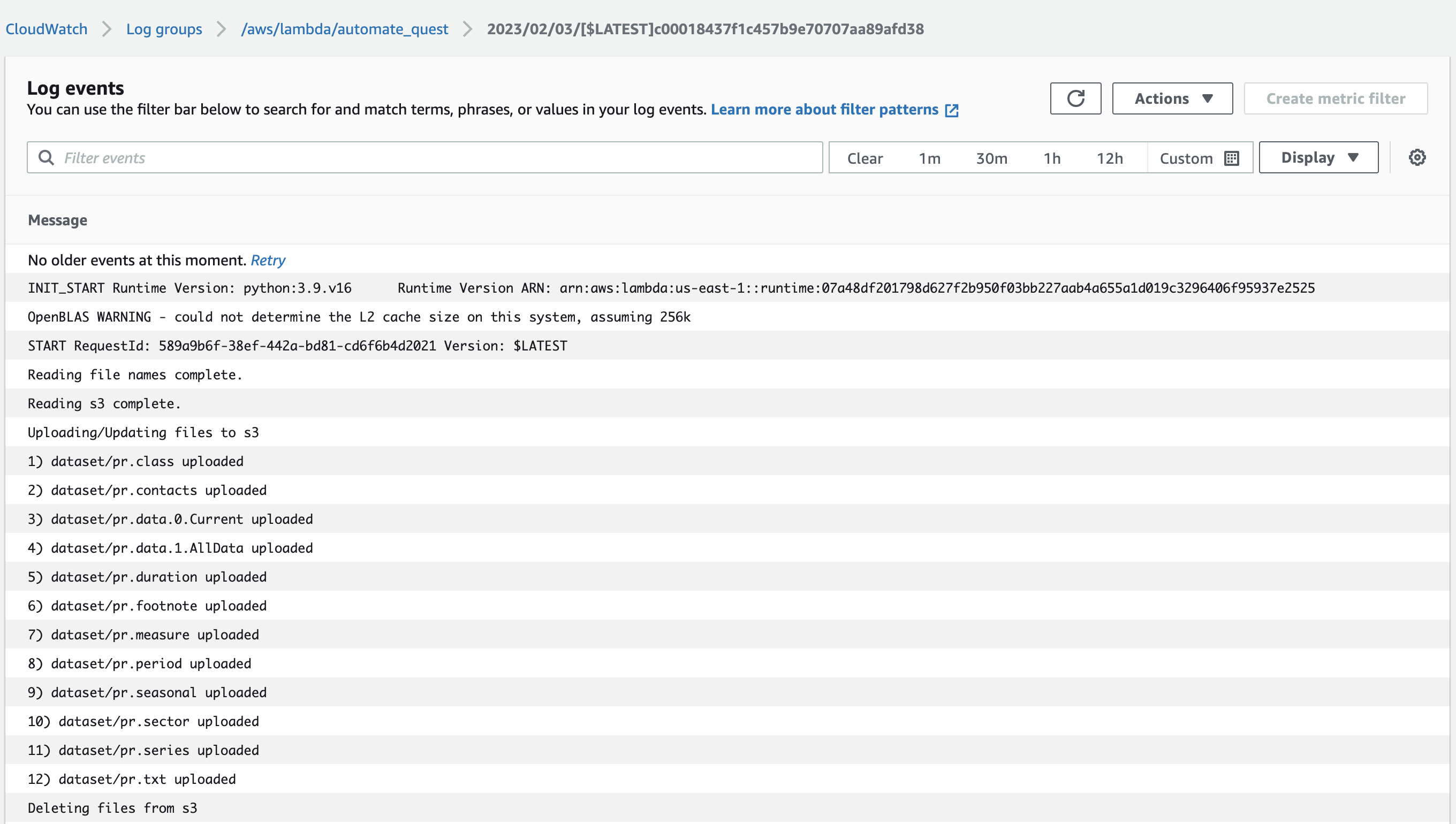Go to Log groups breadcrumb

(x=164, y=29)
